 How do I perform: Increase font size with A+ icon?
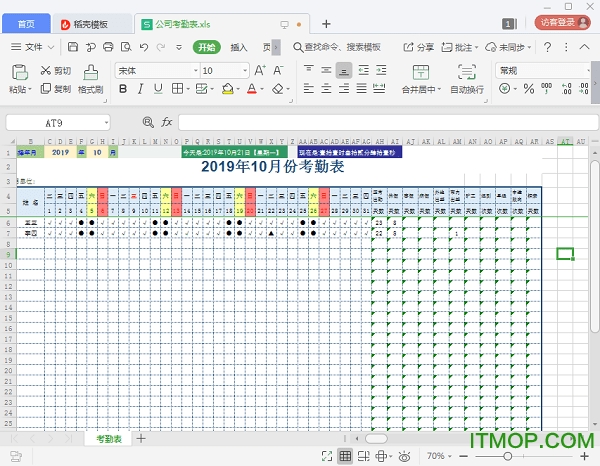tap(260, 70)
